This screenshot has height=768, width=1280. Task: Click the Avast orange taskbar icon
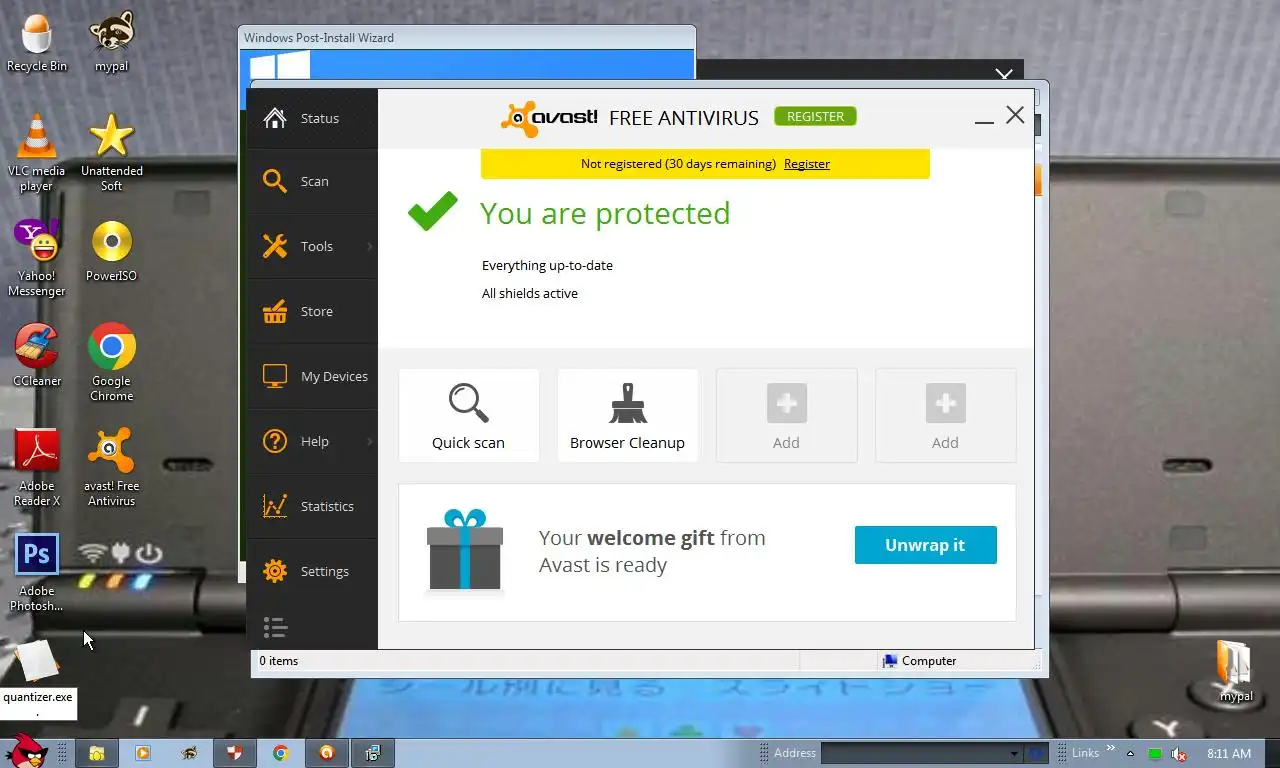(x=327, y=753)
